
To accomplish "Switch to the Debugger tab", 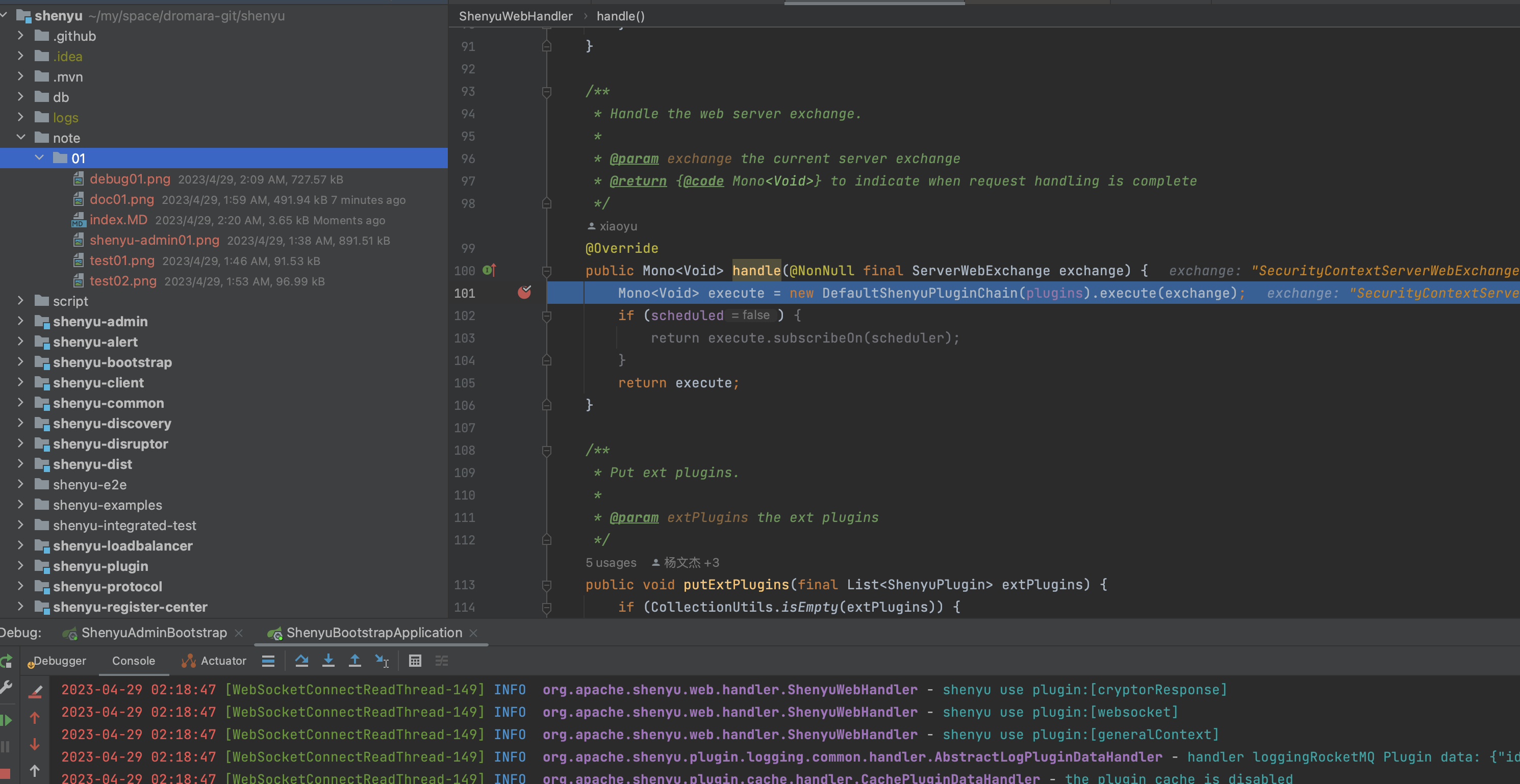I will 60,661.
